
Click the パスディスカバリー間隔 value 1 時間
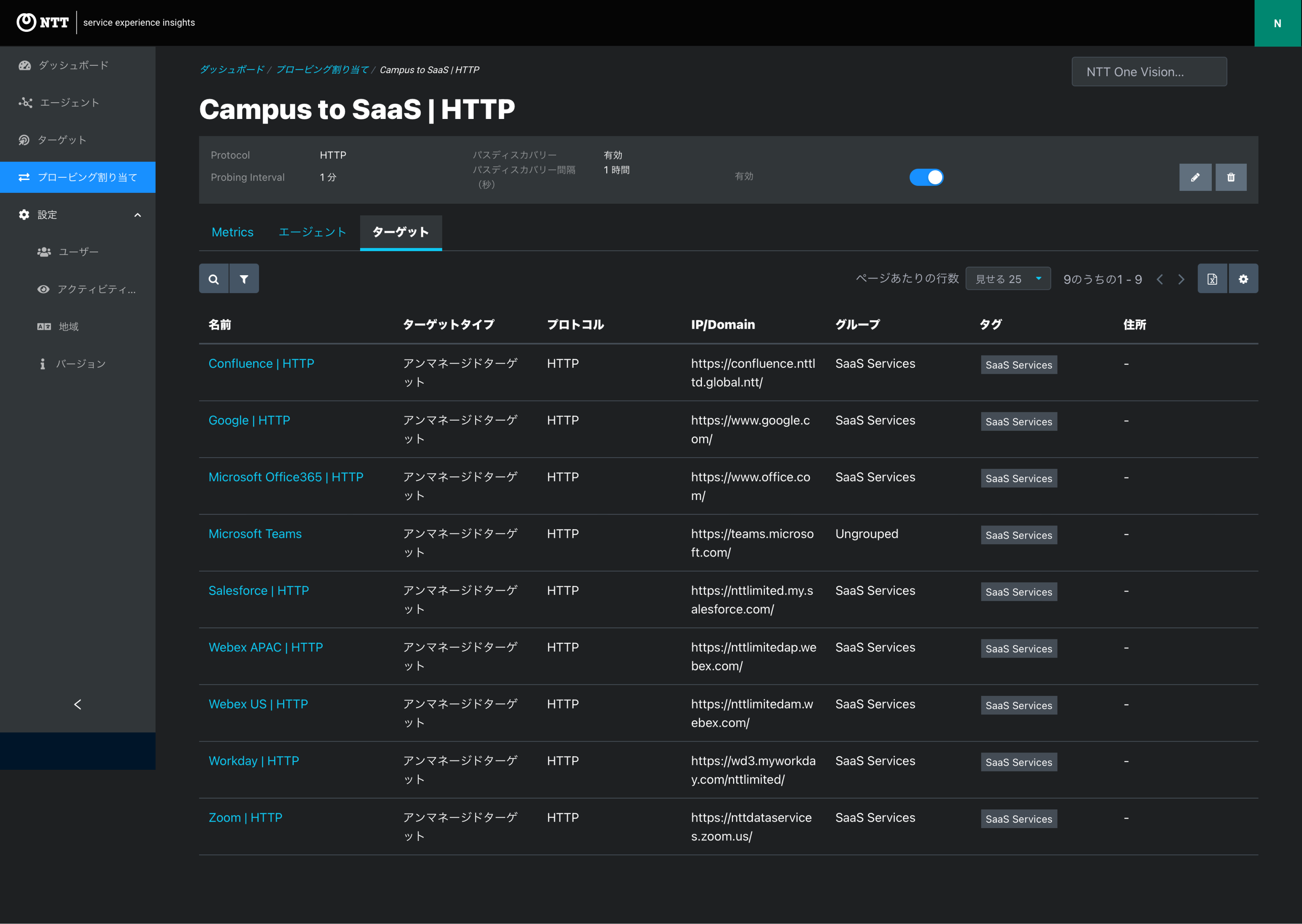coord(616,169)
